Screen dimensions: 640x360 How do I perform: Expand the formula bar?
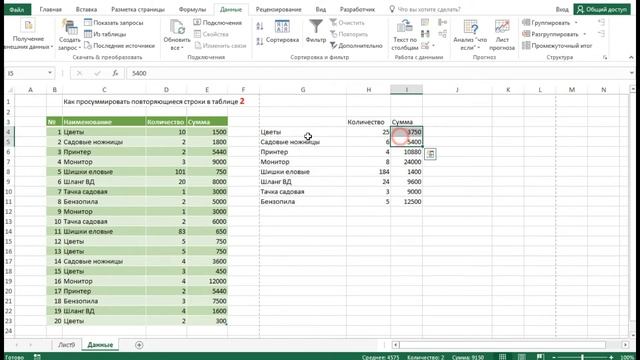pos(632,73)
